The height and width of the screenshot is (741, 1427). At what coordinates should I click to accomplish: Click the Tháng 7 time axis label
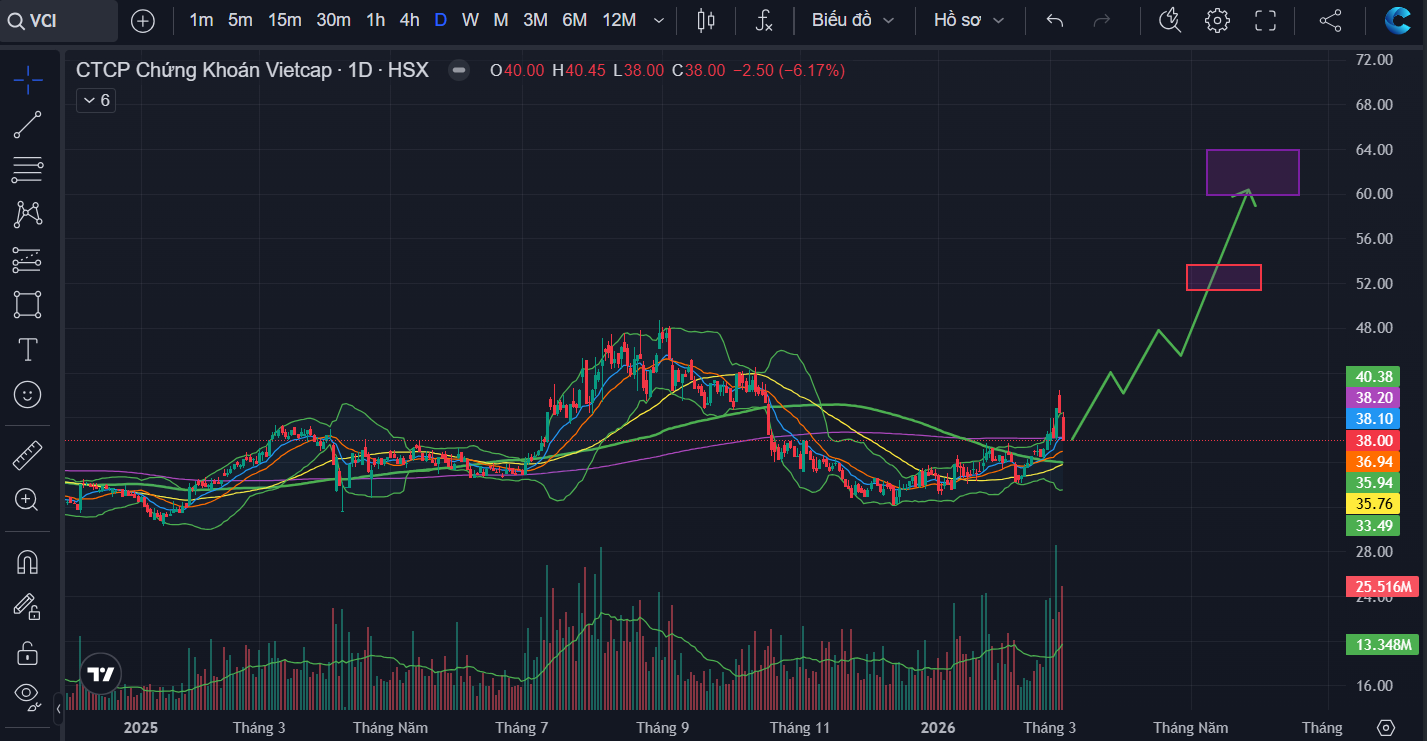click(x=522, y=728)
